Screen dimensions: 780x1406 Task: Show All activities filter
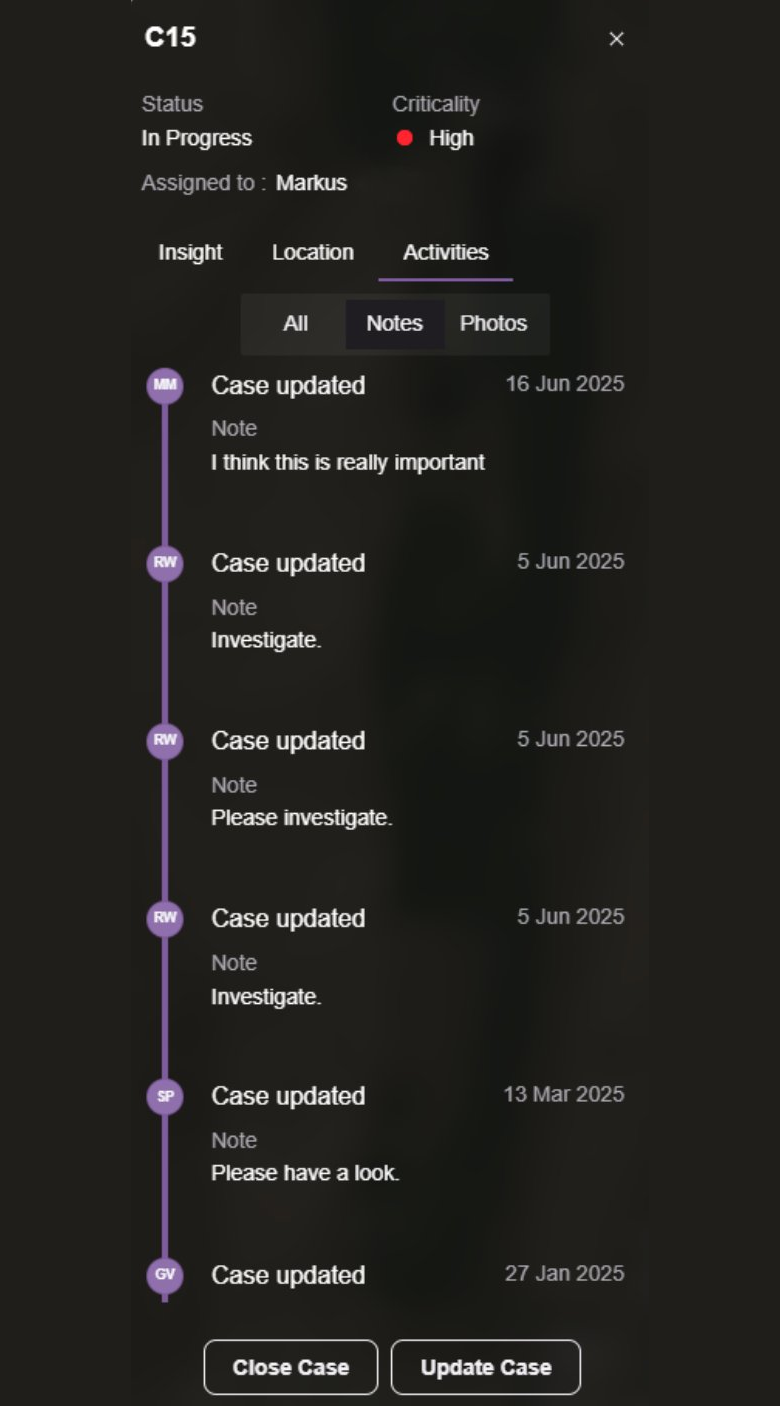295,323
